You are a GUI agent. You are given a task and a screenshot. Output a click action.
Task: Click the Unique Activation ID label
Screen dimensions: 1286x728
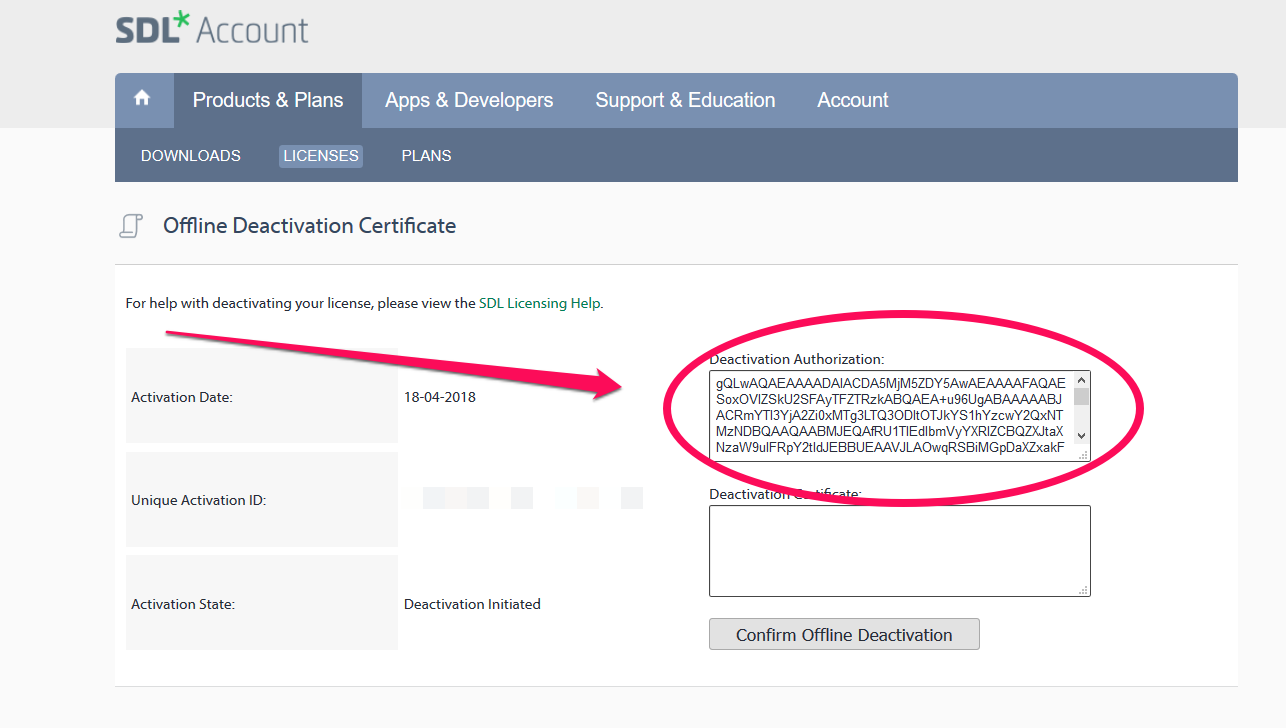tap(199, 500)
